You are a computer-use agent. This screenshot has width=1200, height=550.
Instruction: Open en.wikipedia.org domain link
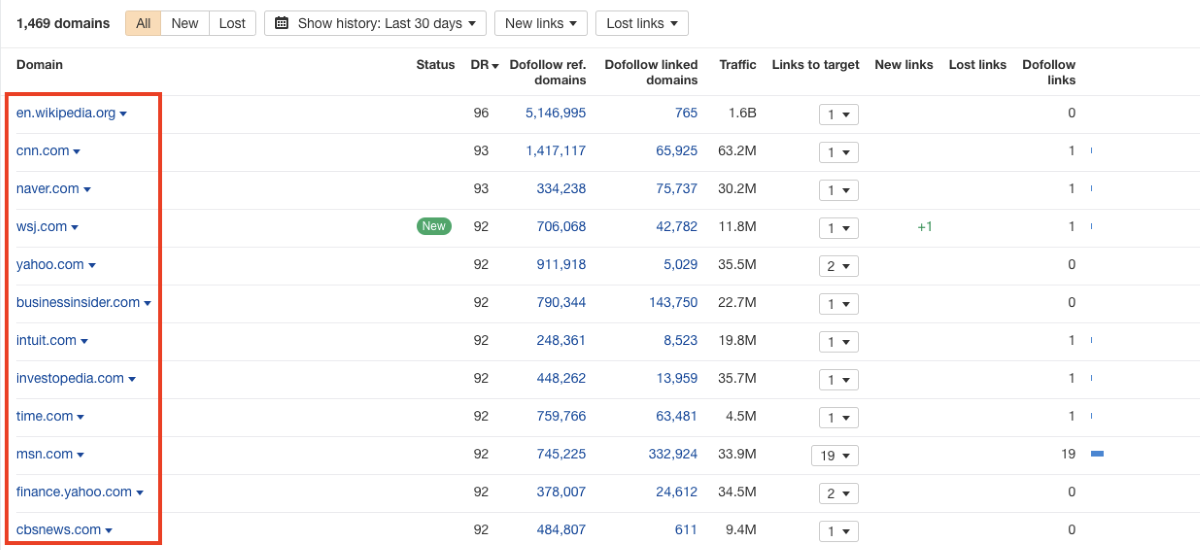[66, 113]
